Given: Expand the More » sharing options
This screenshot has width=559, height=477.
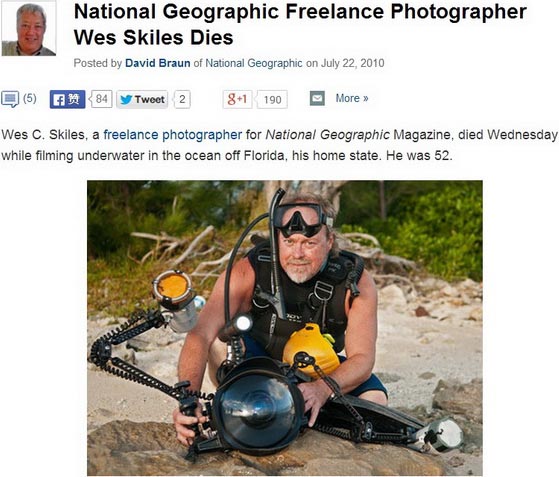Looking at the screenshot, I should tap(352, 98).
